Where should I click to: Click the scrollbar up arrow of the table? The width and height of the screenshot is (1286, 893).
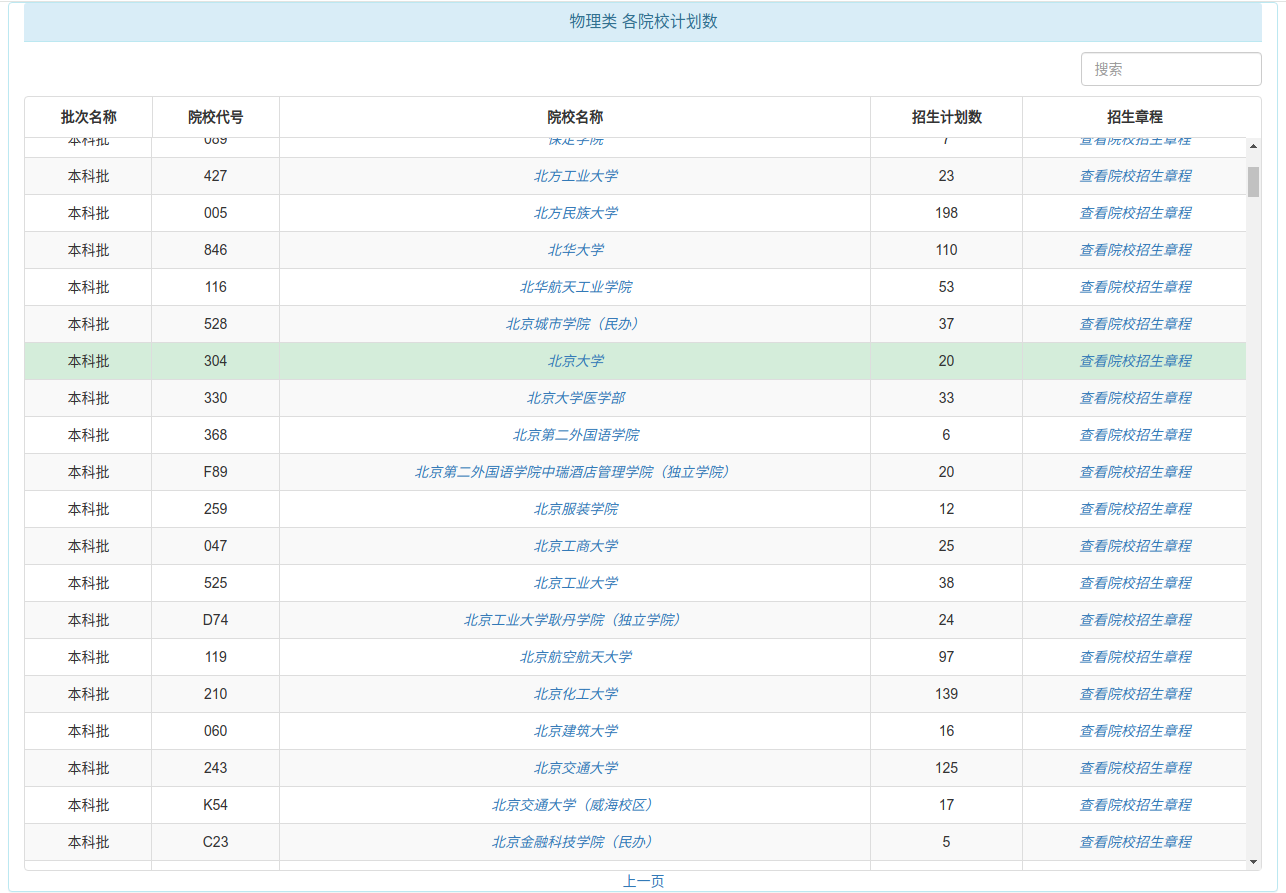click(1253, 147)
